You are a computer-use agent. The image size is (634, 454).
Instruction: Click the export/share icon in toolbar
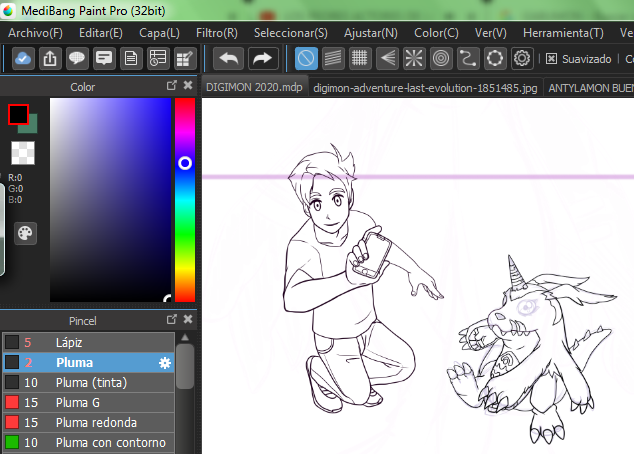(x=50, y=59)
